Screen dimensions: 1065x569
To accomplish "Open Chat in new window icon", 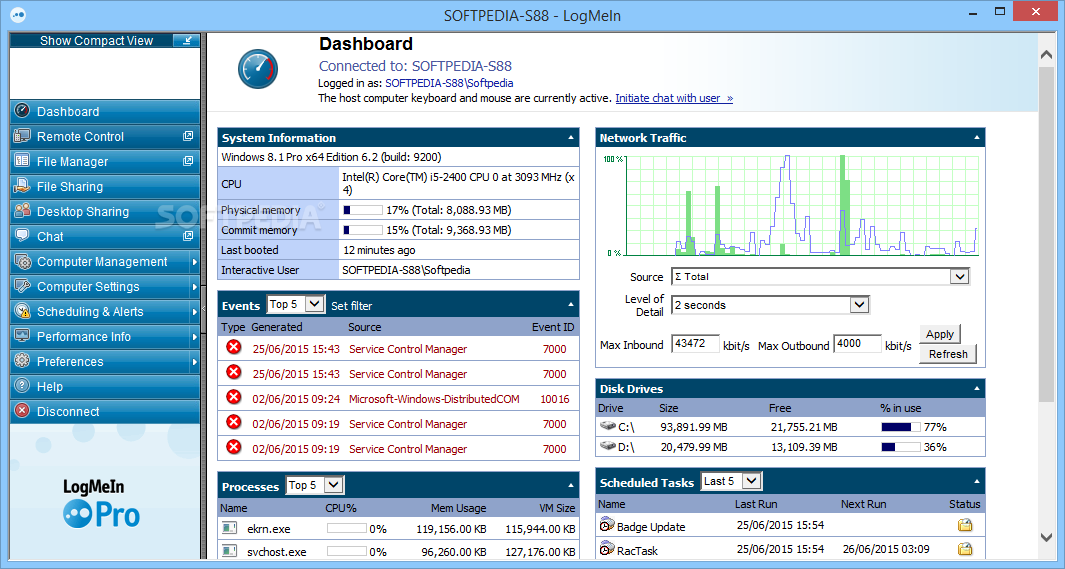I will (188, 236).
